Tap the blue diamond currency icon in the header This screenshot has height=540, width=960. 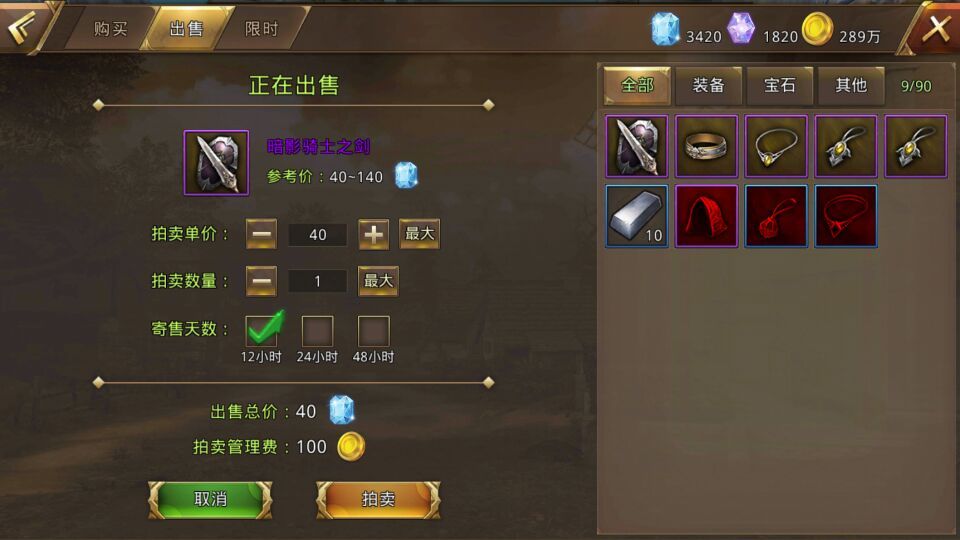(x=665, y=29)
